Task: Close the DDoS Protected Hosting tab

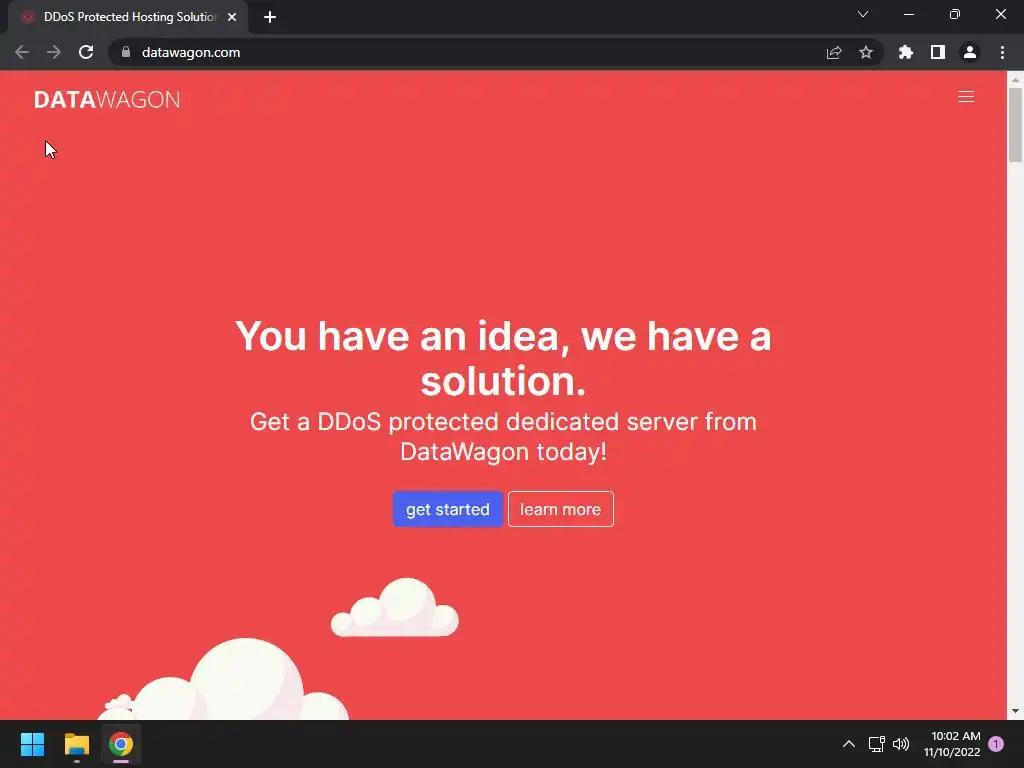Action: coord(232,17)
